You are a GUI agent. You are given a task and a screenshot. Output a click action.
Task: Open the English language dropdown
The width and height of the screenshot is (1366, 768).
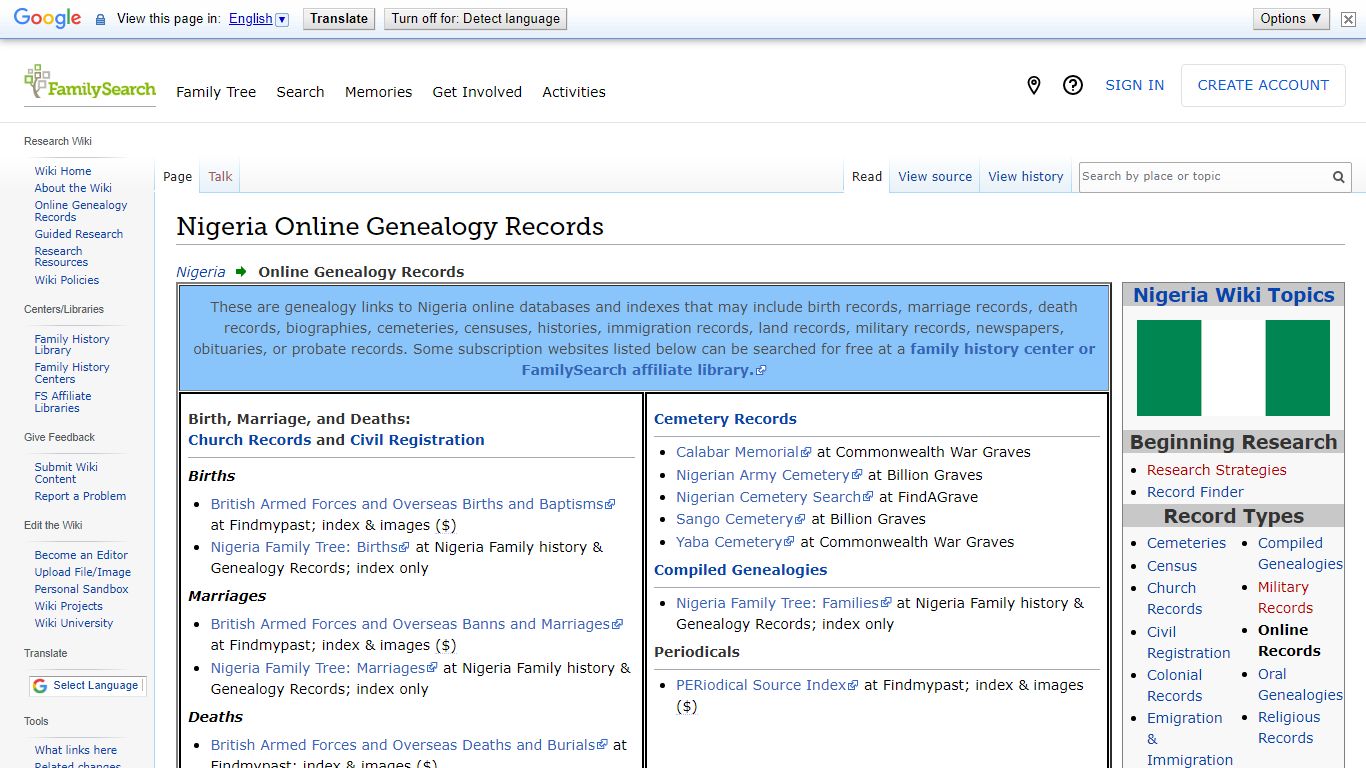tap(258, 19)
